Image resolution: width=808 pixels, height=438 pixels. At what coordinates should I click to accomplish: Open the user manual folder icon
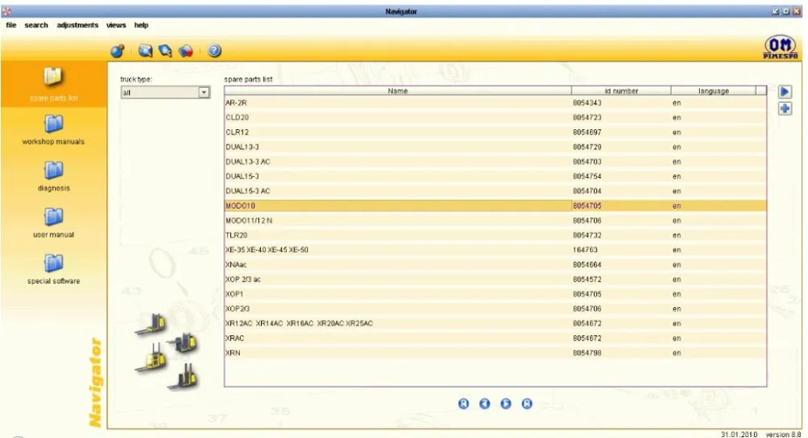(54, 217)
